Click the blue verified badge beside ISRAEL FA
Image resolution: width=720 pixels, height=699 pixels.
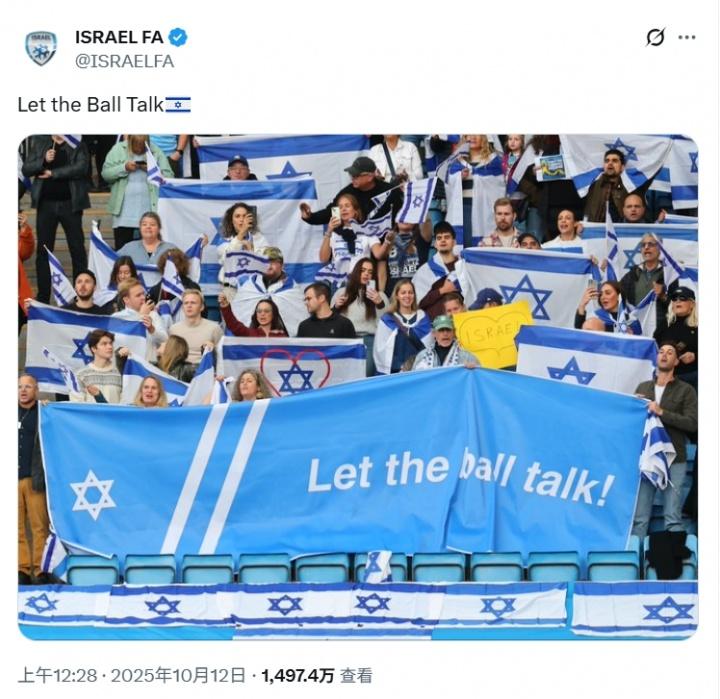tap(178, 37)
